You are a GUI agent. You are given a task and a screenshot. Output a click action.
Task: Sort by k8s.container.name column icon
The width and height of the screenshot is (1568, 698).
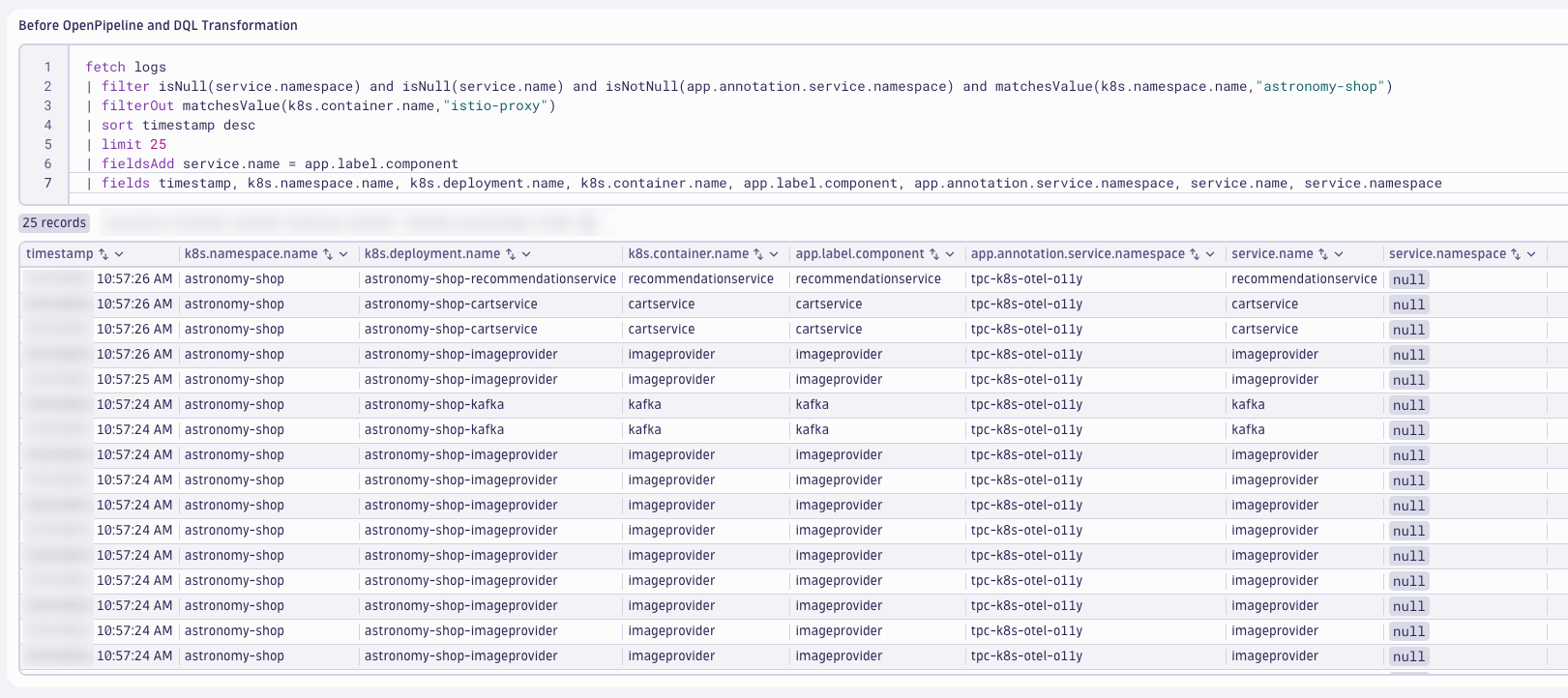(758, 254)
